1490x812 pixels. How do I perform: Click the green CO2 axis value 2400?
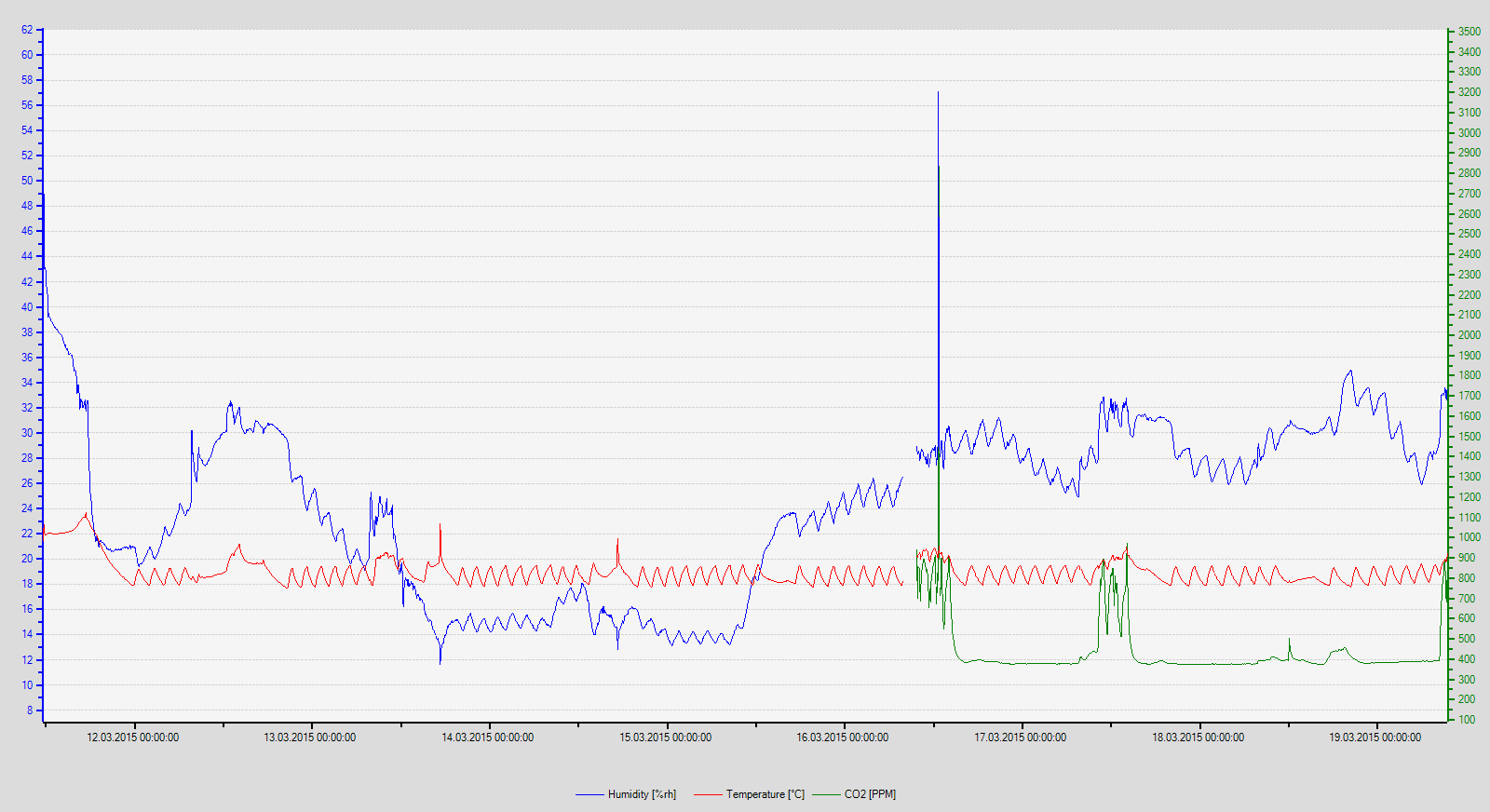[1470, 254]
